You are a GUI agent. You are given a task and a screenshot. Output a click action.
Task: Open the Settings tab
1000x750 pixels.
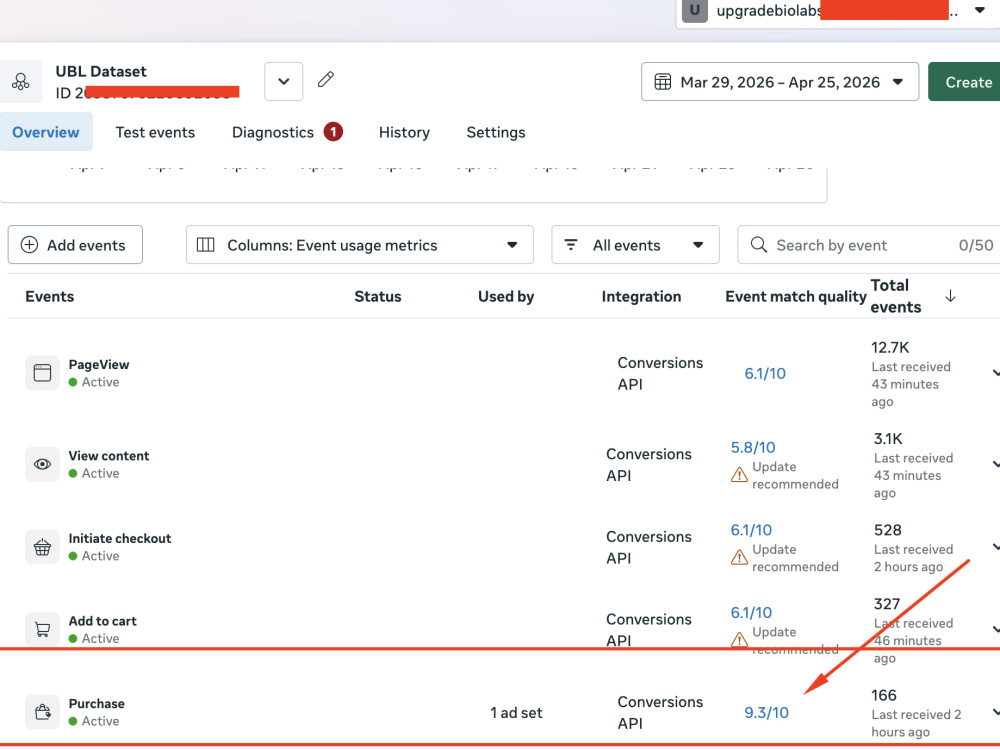tap(496, 132)
